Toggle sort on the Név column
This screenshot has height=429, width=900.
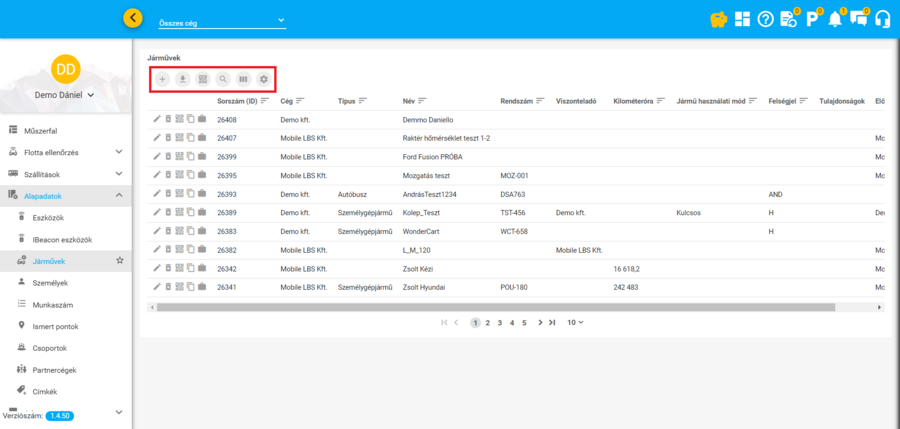(423, 101)
